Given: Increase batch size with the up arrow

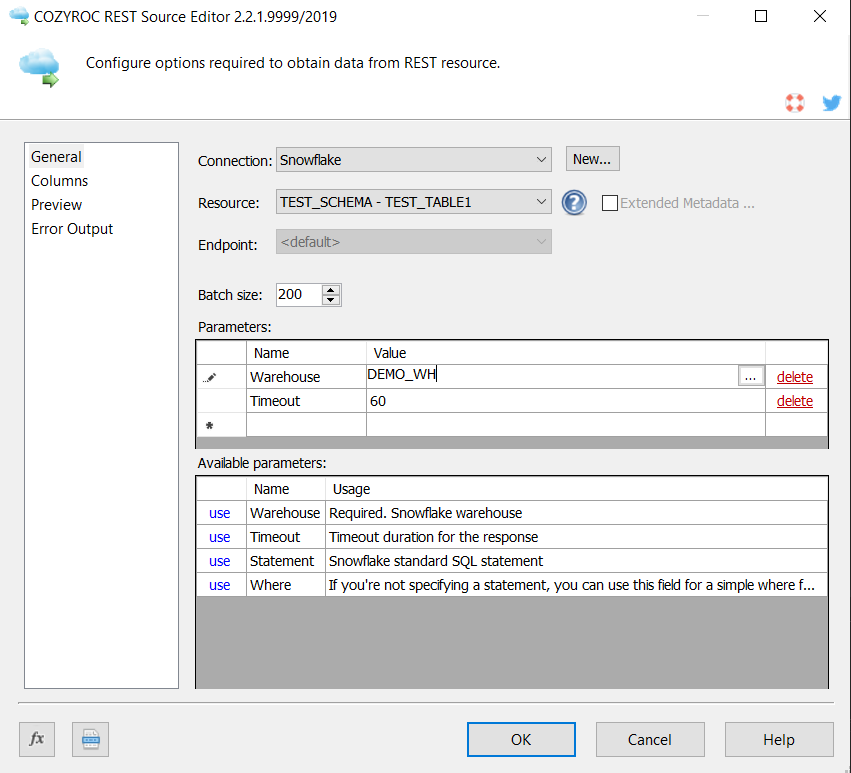Looking at the screenshot, I should click(331, 289).
